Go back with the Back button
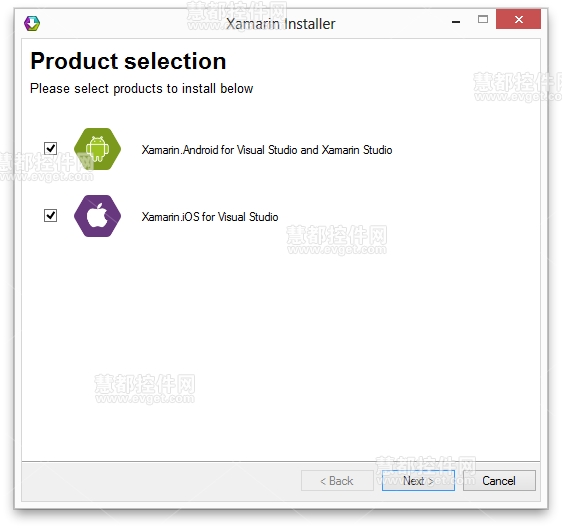 pyautogui.click(x=337, y=481)
